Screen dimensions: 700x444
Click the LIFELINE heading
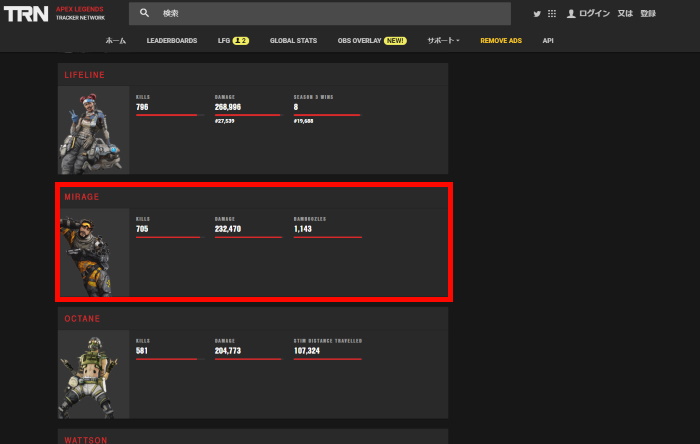click(84, 75)
